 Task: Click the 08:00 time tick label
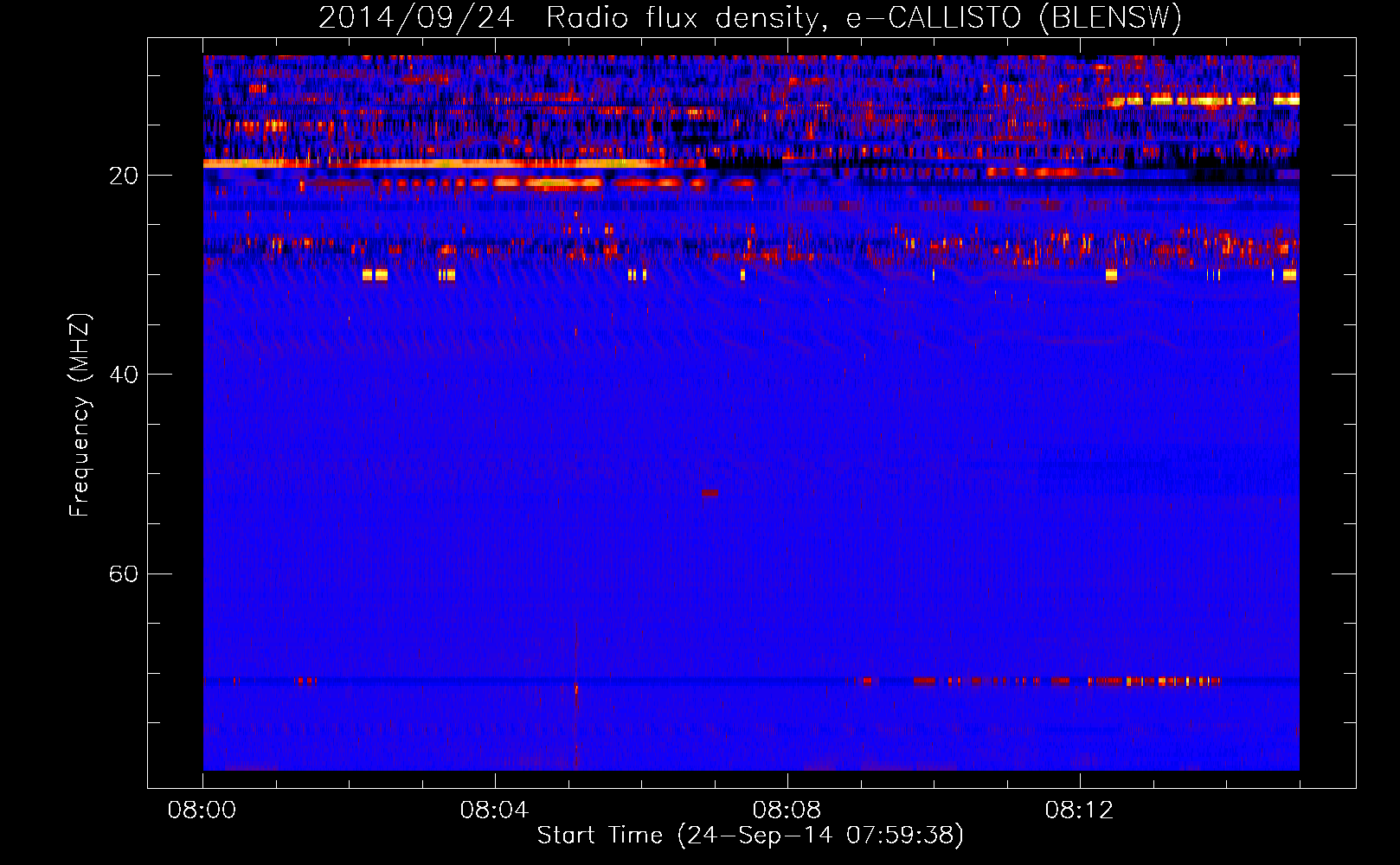point(202,811)
